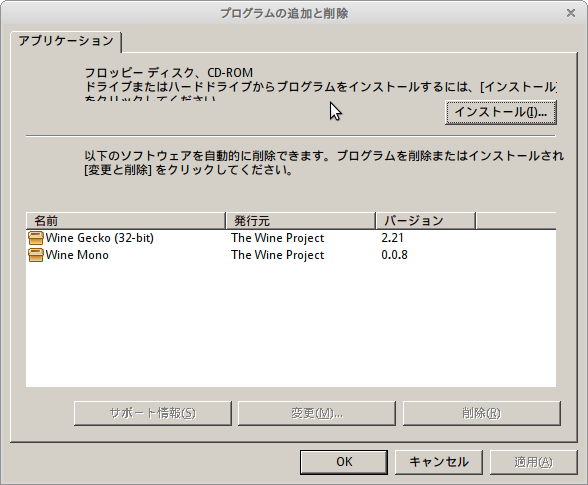The image size is (588, 485).
Task: Click The Wine Project in Mono row
Action: pyautogui.click(x=278, y=255)
